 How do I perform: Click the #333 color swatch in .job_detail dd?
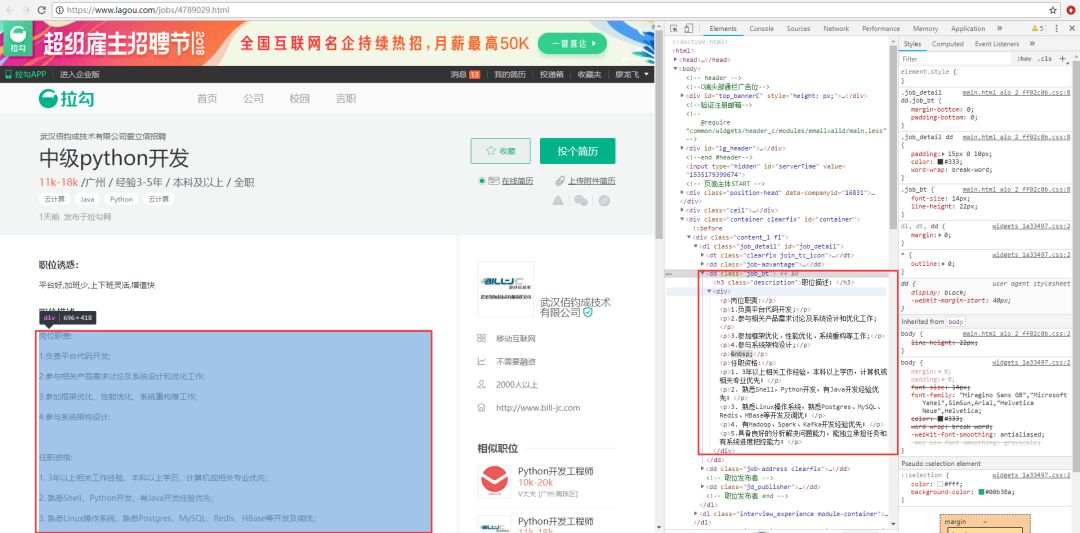pos(940,163)
